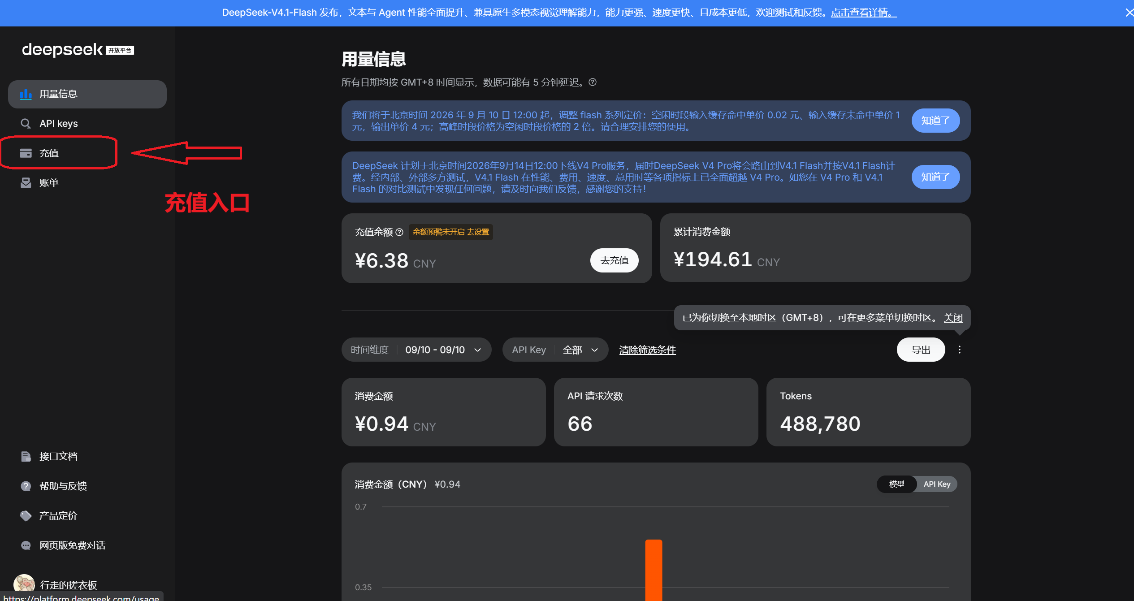Open the API Key 全部 filter dropdown
Image resolution: width=1134 pixels, height=601 pixels.
[x=555, y=350]
